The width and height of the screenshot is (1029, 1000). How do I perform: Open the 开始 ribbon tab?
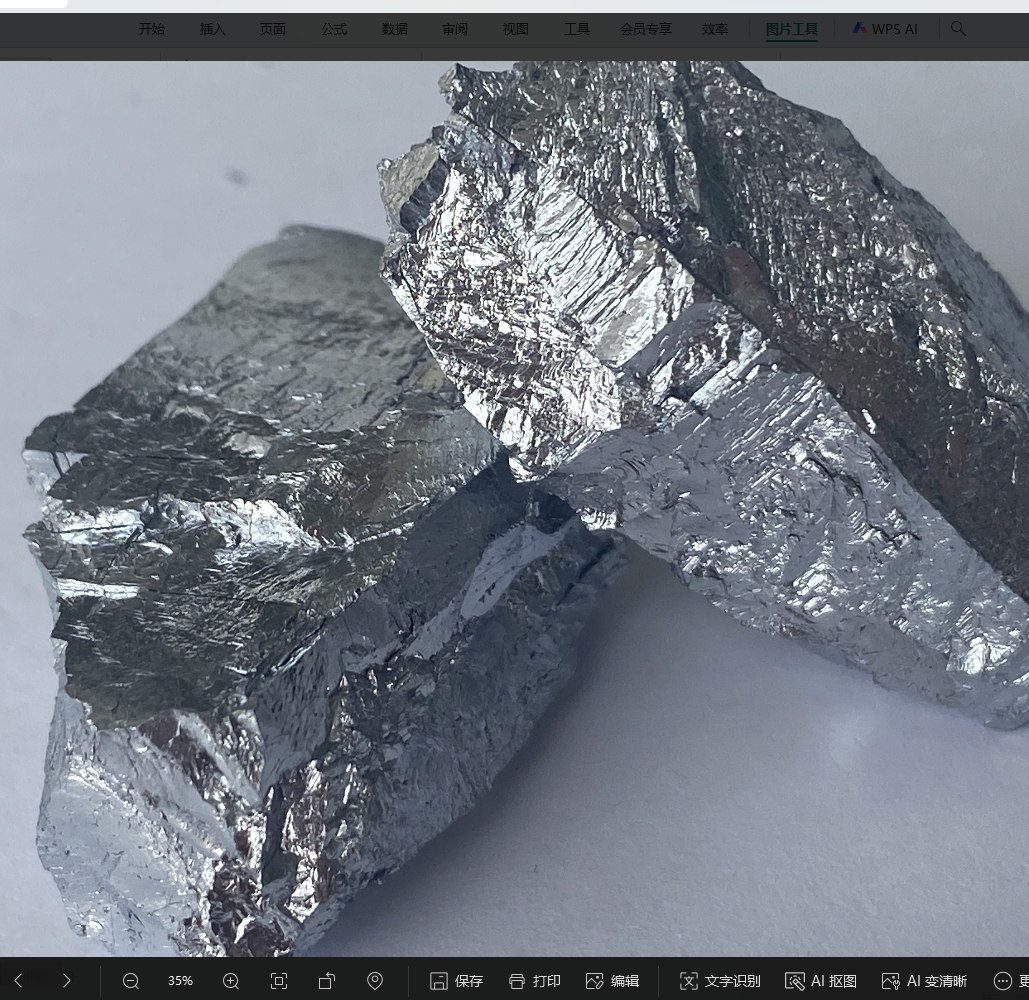point(152,29)
